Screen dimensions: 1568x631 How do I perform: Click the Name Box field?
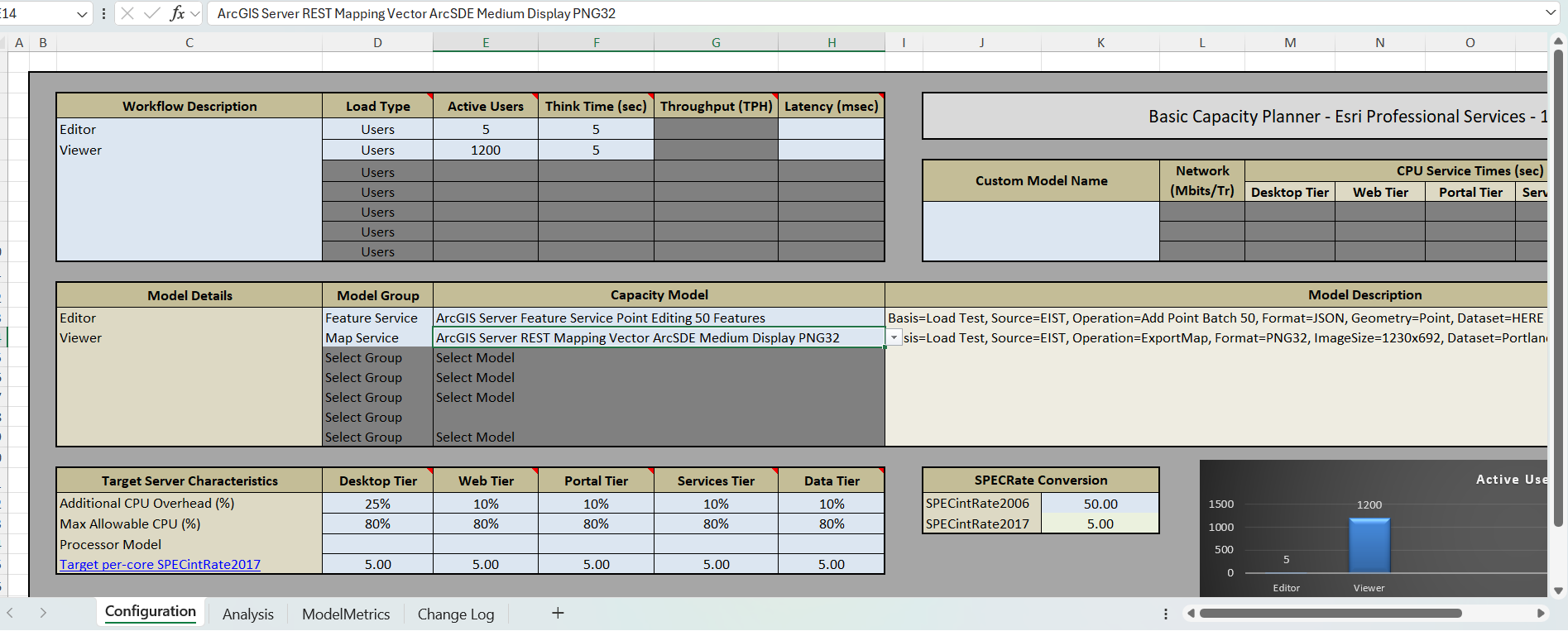[x=37, y=13]
